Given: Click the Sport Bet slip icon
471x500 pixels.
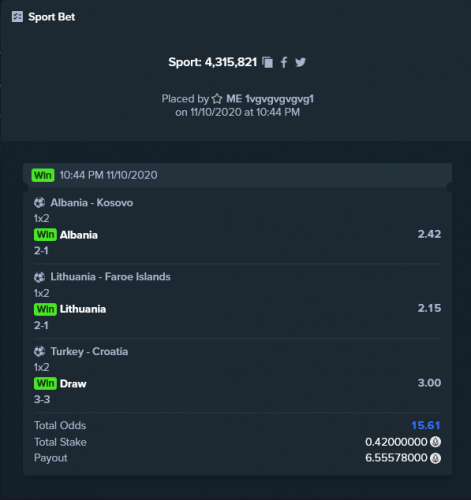Looking at the screenshot, I should 17,17.
